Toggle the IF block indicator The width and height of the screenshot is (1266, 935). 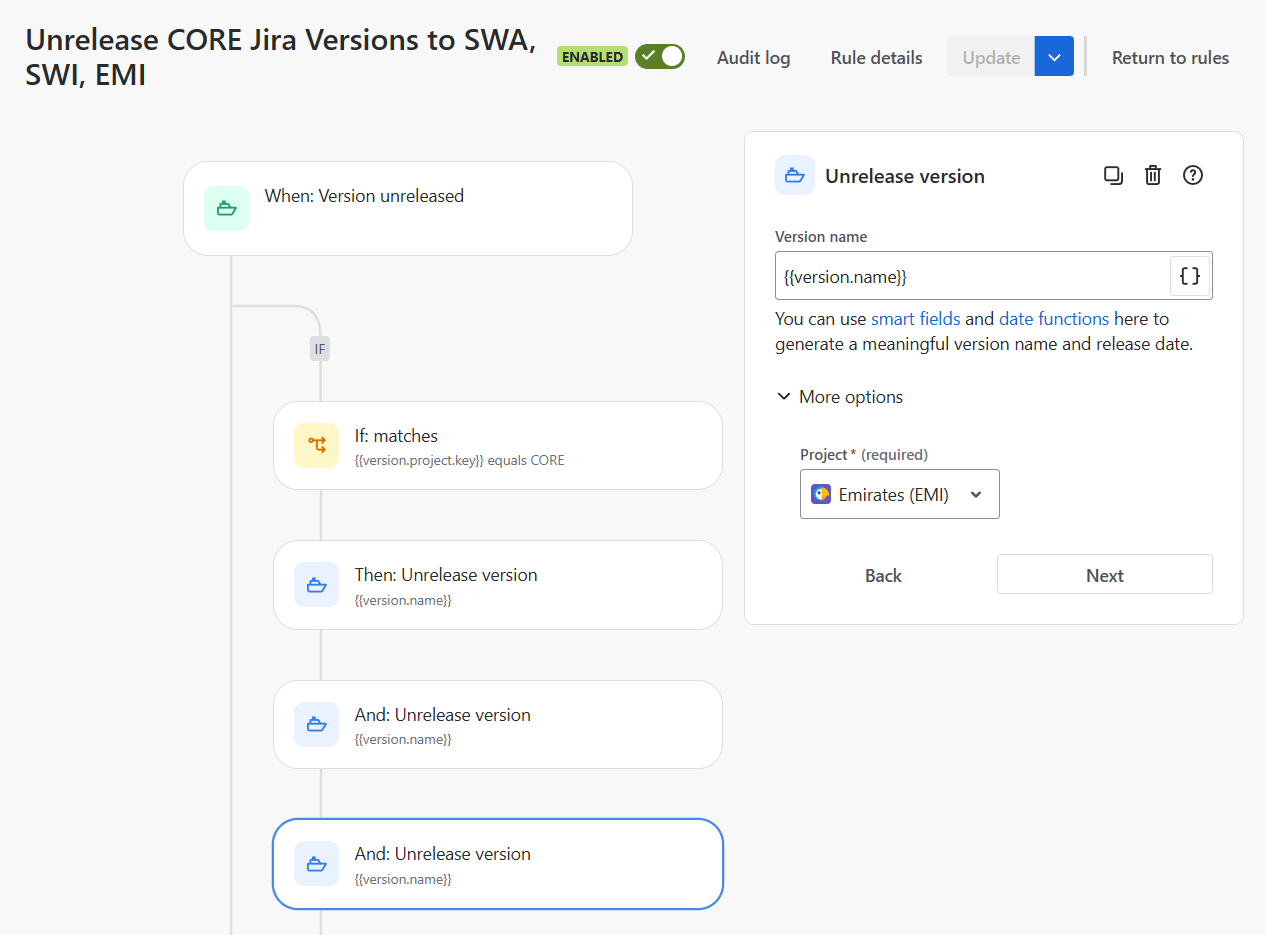click(x=319, y=348)
